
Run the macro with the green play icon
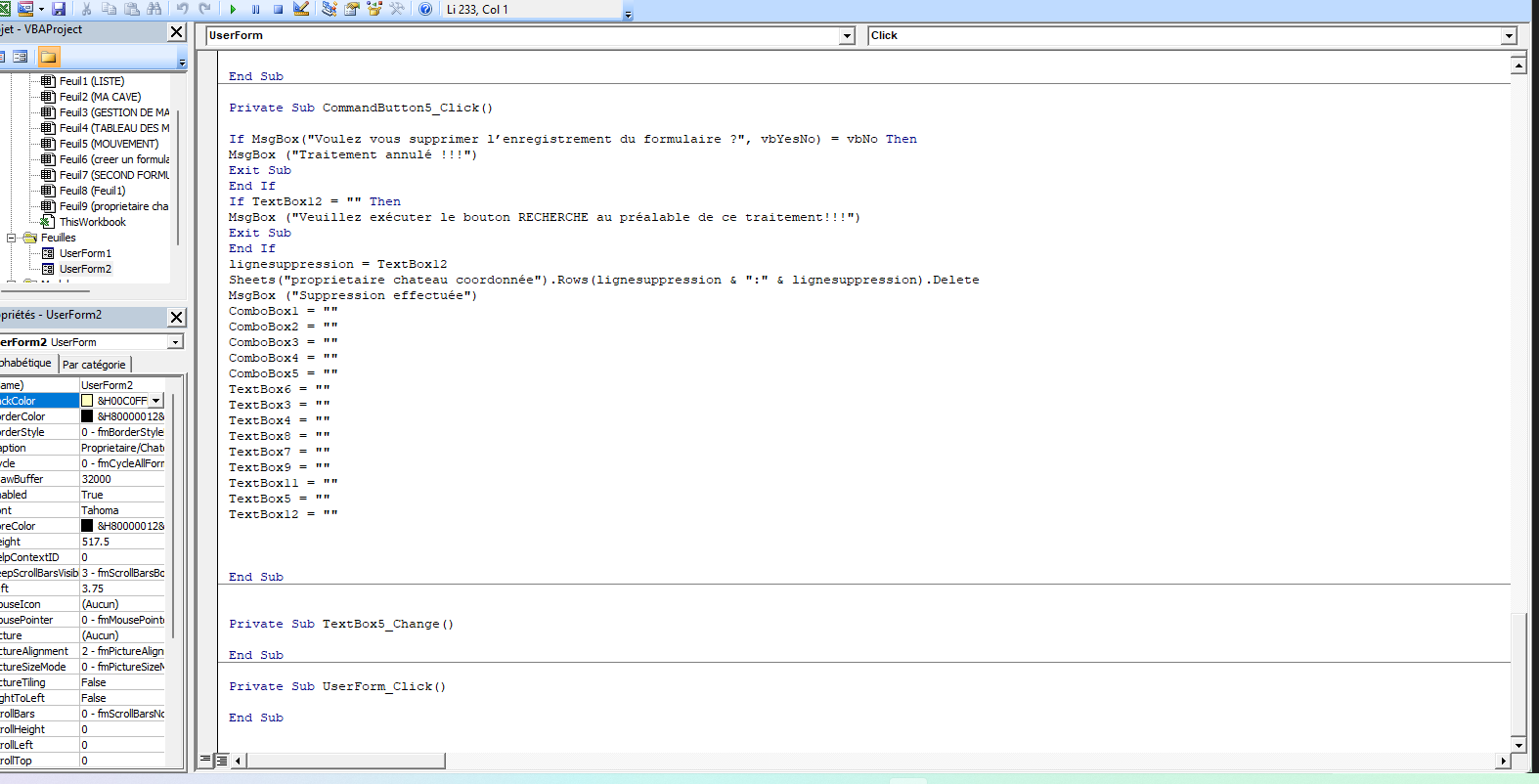233,9
